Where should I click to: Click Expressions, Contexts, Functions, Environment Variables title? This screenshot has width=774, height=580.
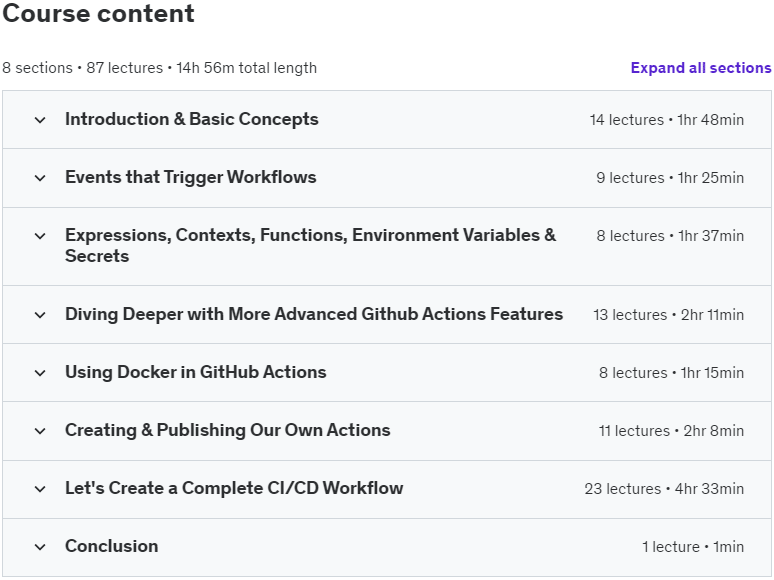coord(310,245)
